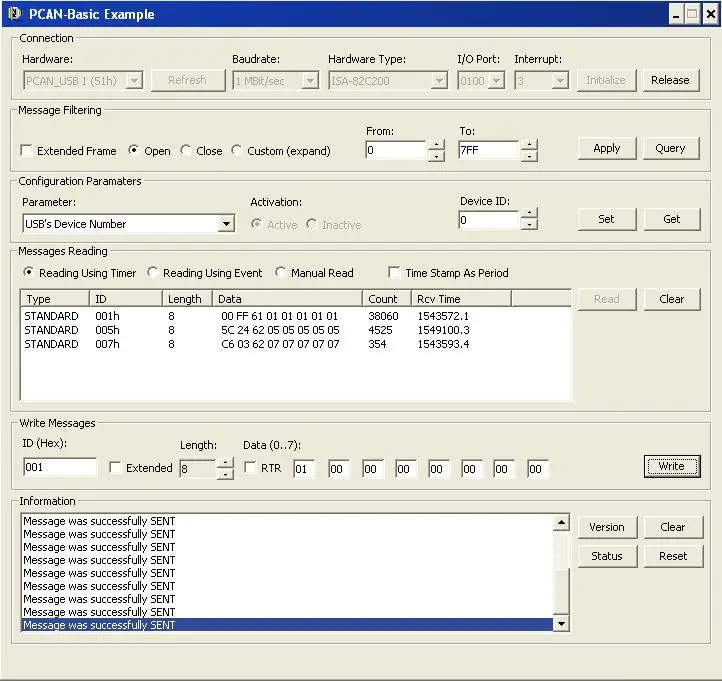Click the Get parameter button
Image resolution: width=722 pixels, height=681 pixels.
click(x=672, y=219)
